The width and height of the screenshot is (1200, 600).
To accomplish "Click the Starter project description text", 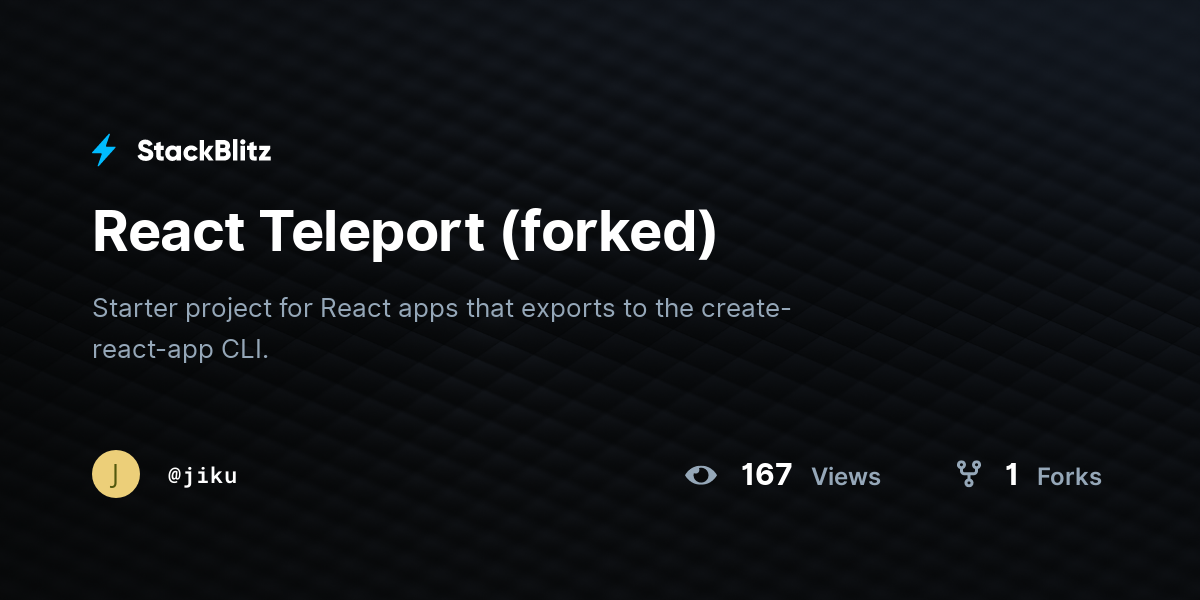I will [x=442, y=329].
